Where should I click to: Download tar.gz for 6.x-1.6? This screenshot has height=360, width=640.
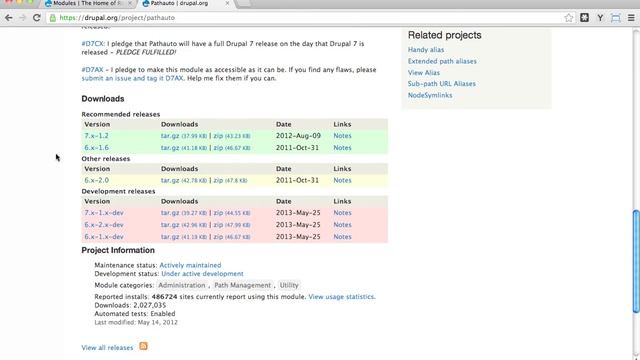170,148
